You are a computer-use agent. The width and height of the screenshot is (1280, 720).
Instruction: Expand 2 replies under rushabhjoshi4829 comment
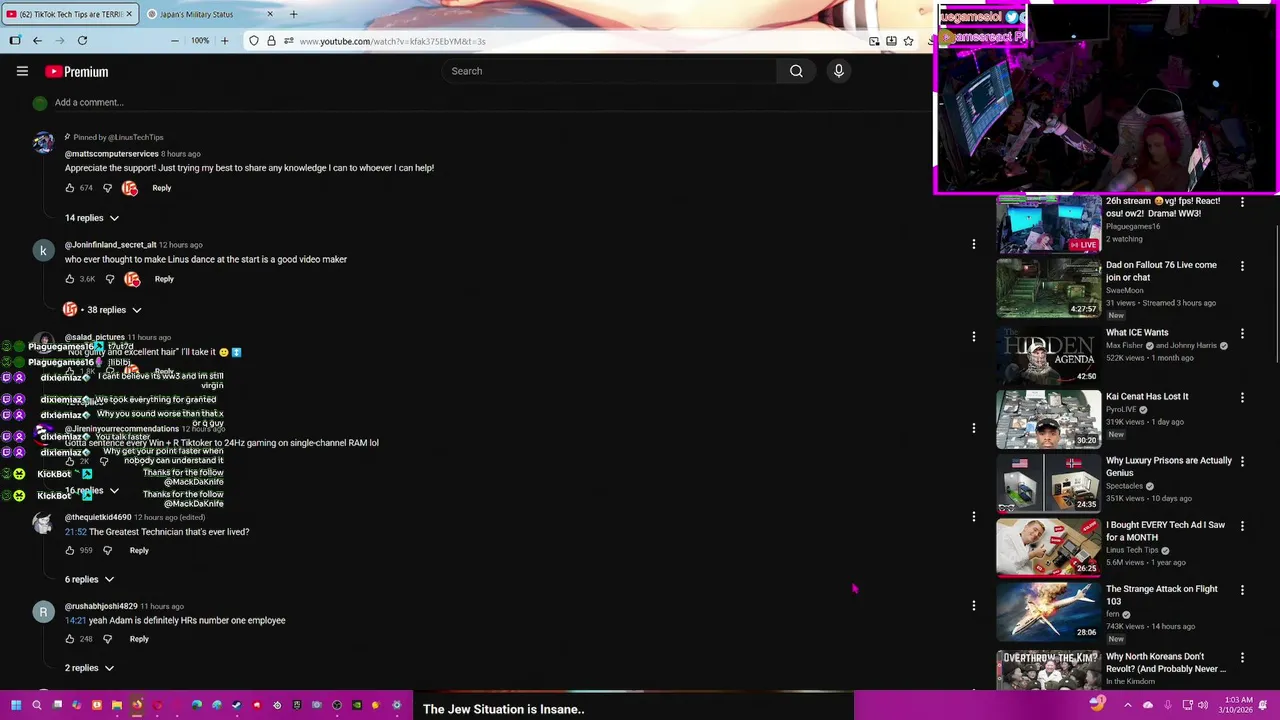tap(90, 668)
